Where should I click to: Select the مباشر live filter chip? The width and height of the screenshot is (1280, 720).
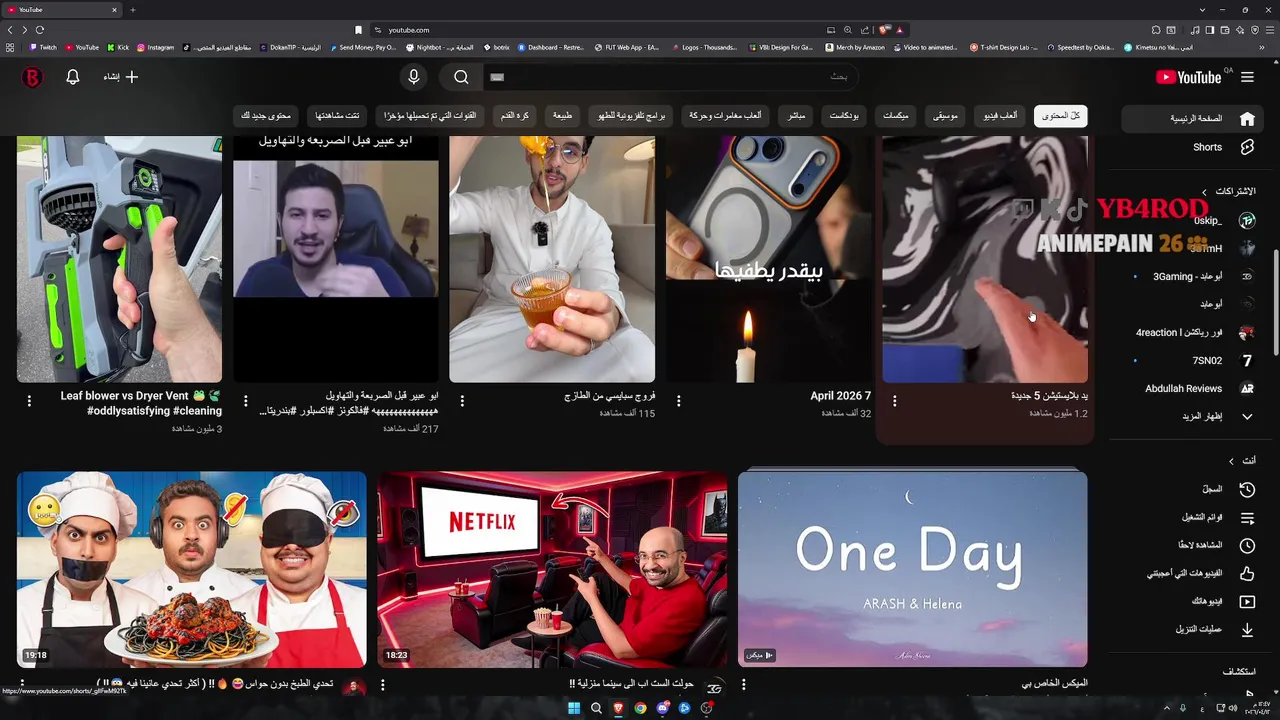click(796, 116)
